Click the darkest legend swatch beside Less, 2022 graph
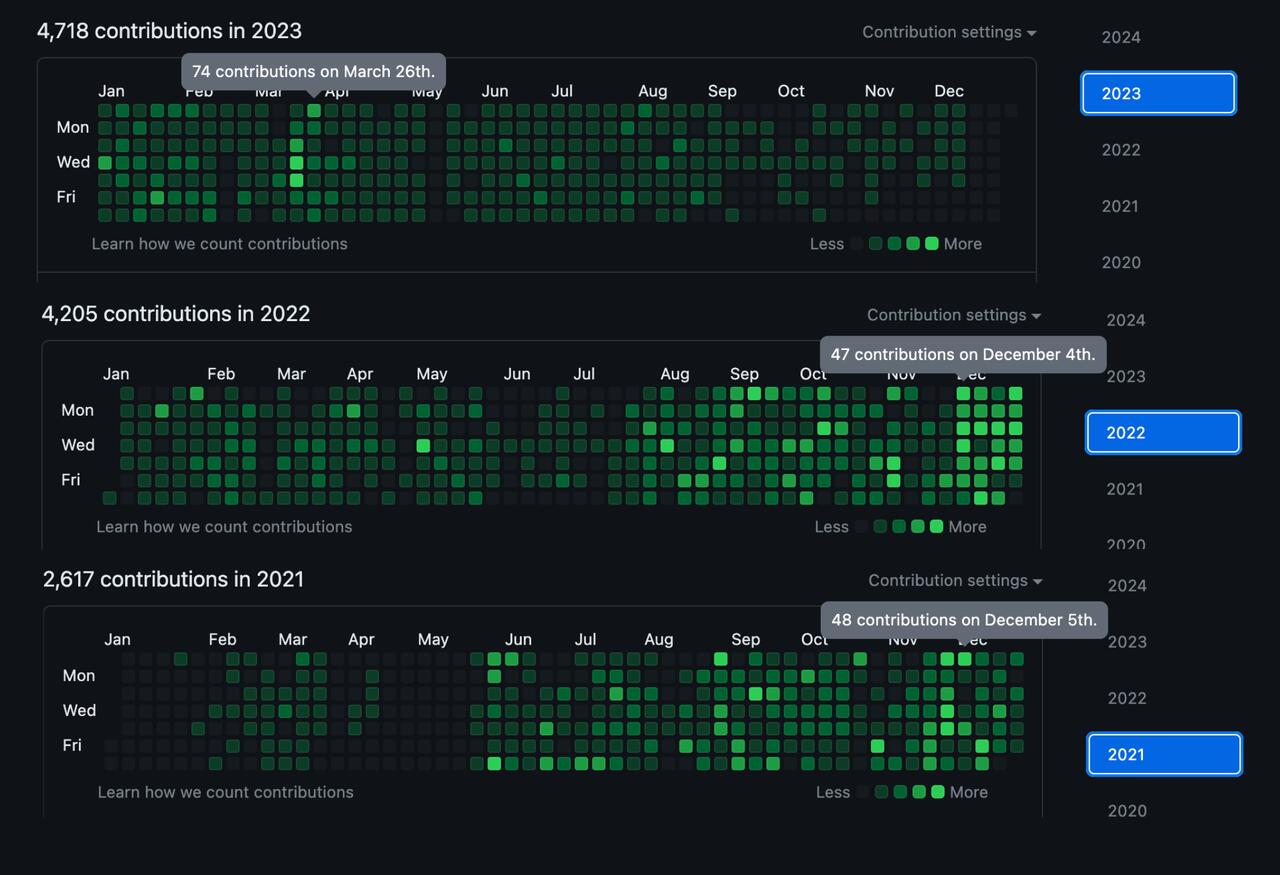1280x875 pixels. pyautogui.click(x=862, y=527)
